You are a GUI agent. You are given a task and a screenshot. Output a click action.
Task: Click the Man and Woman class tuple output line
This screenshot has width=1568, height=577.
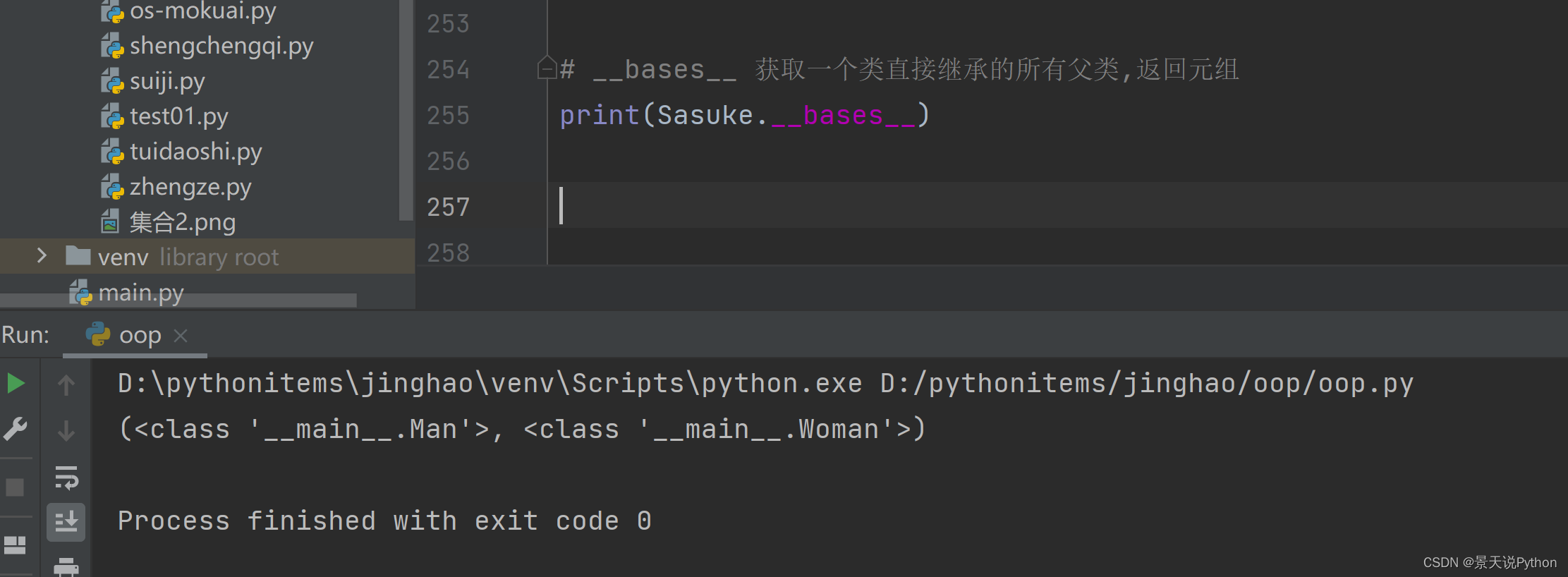pyautogui.click(x=522, y=429)
